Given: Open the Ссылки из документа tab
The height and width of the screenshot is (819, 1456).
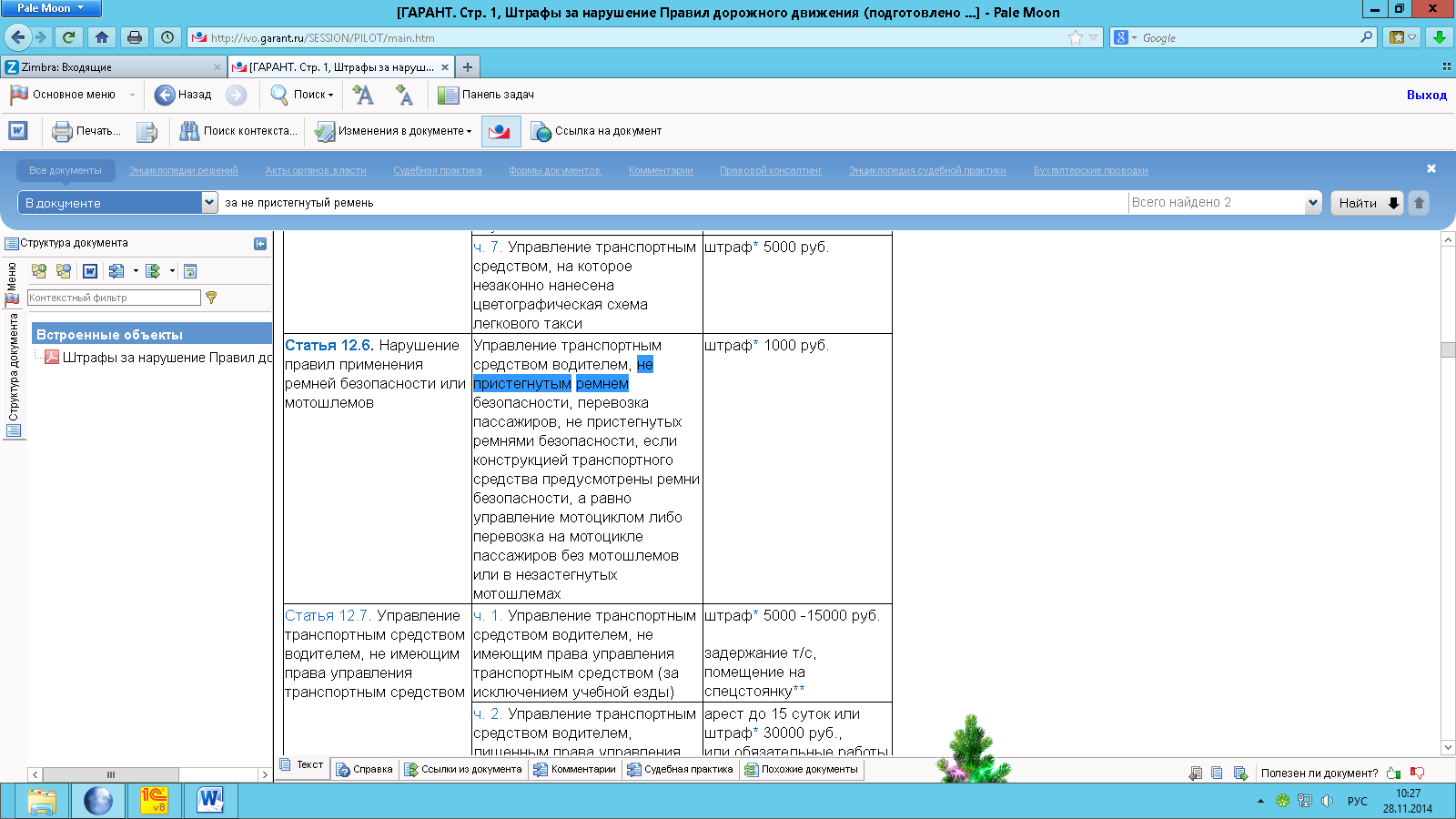Looking at the screenshot, I should [463, 770].
